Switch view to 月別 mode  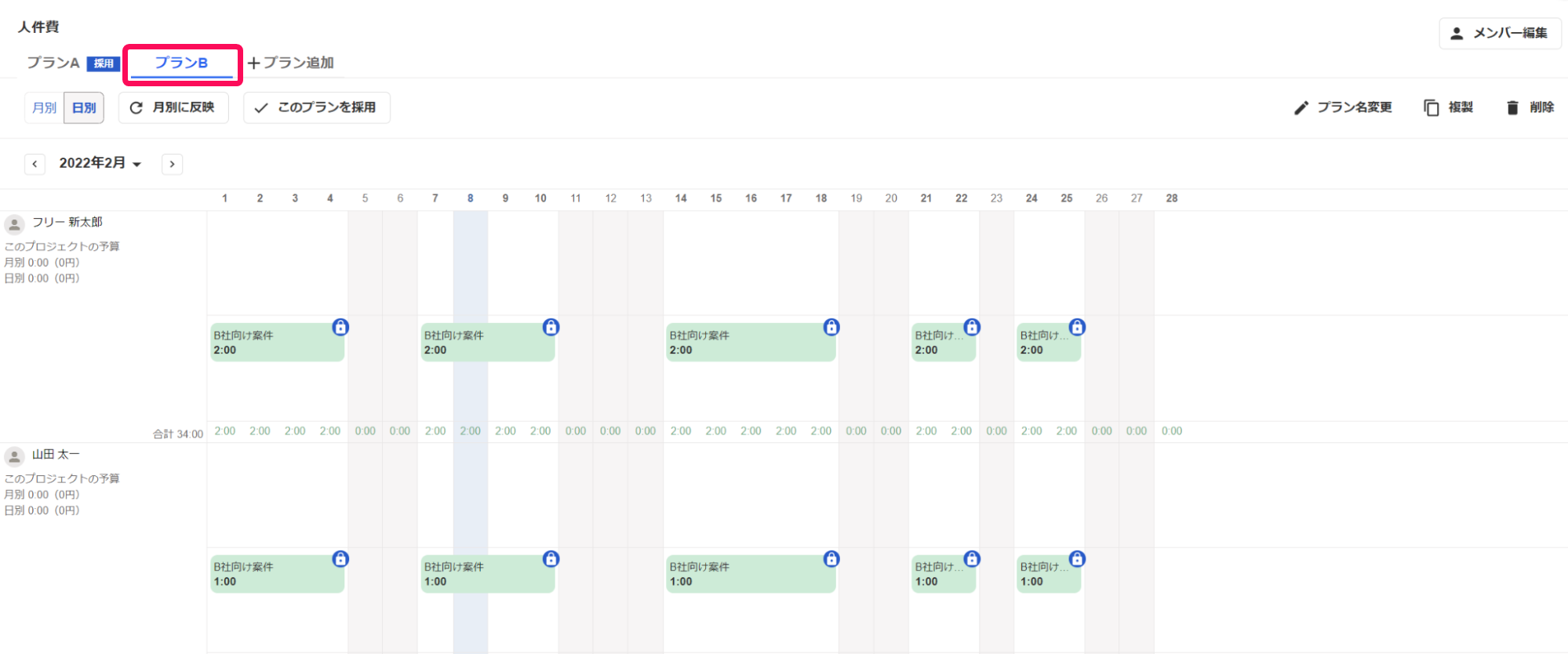pyautogui.click(x=44, y=107)
